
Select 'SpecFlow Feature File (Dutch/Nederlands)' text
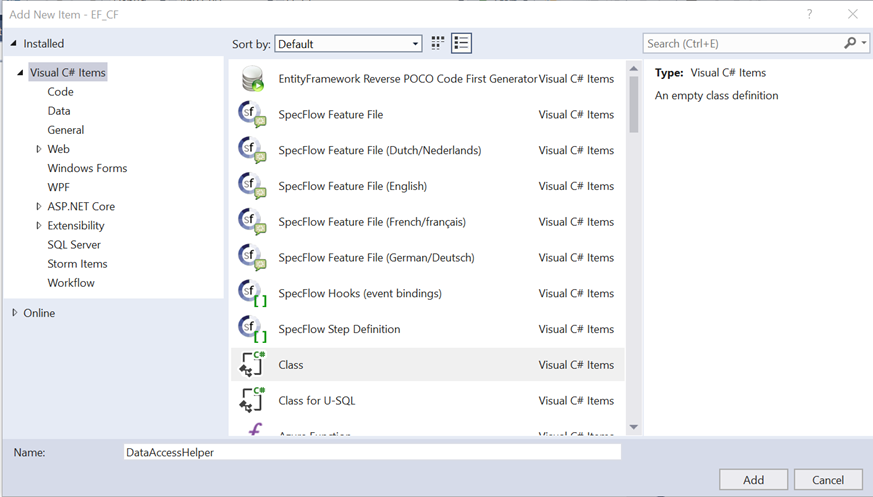[x=380, y=150]
